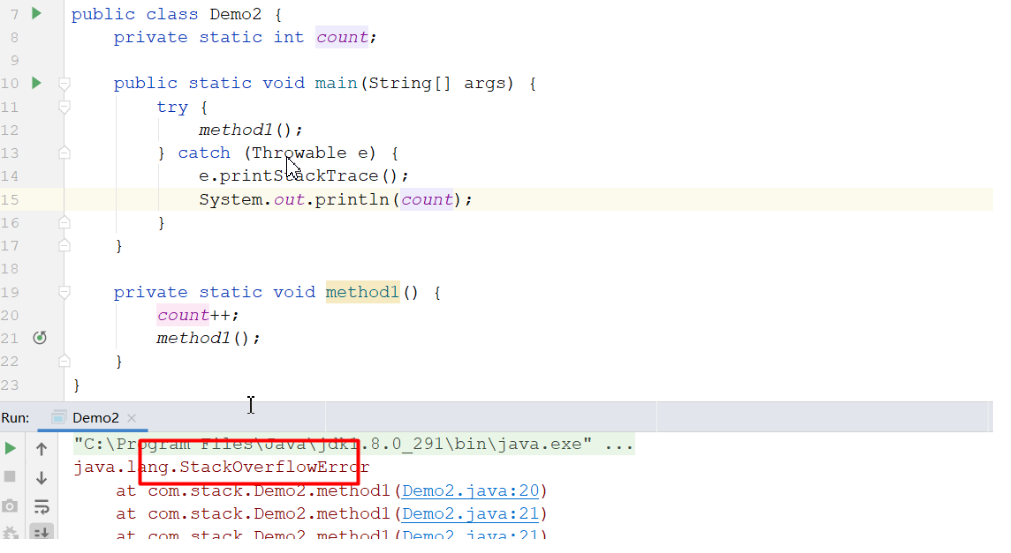Viewport: 1011px width, 553px height.
Task: Collapse method1 fold marker at line 19
Action: 64,292
